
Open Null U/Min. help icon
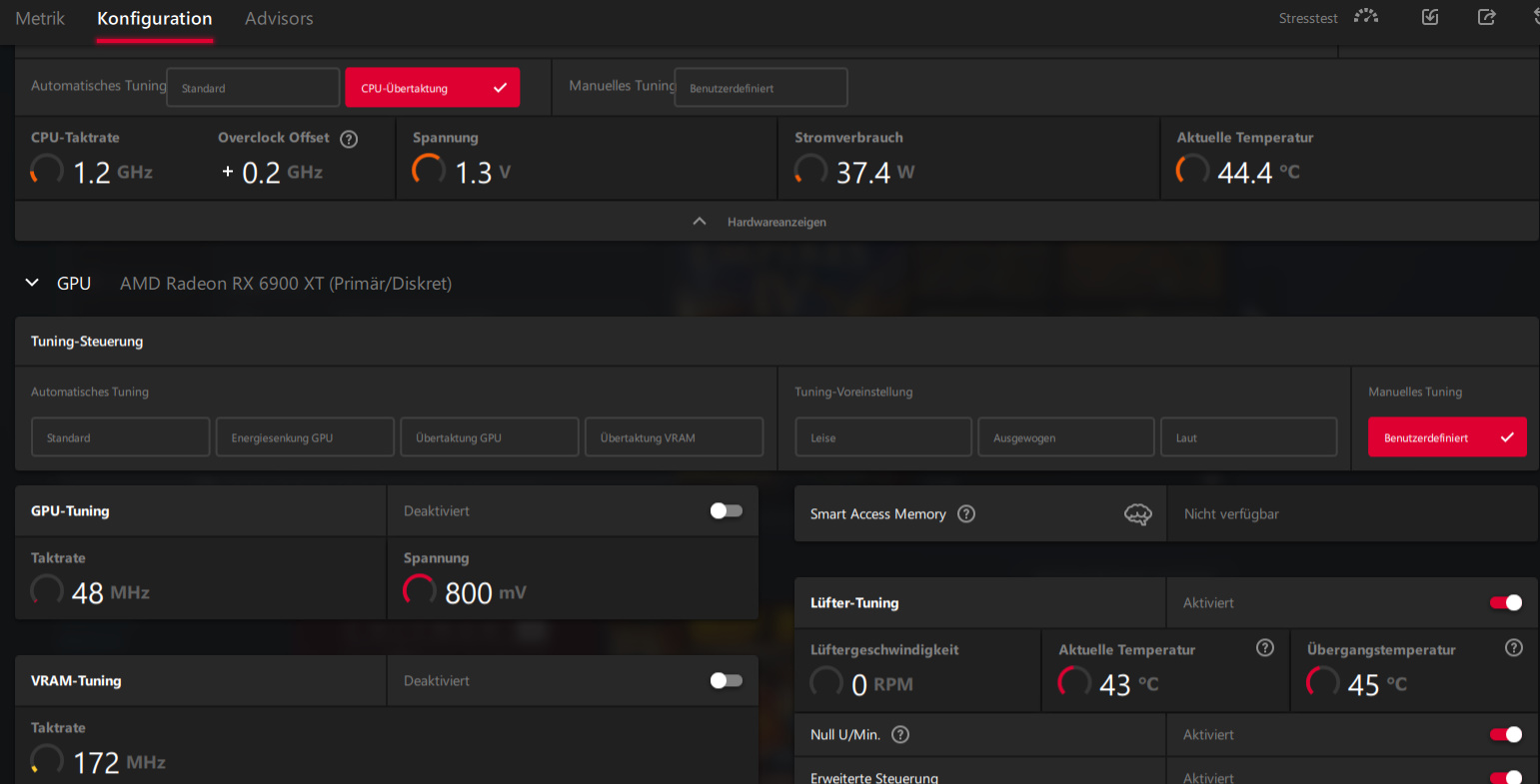900,734
